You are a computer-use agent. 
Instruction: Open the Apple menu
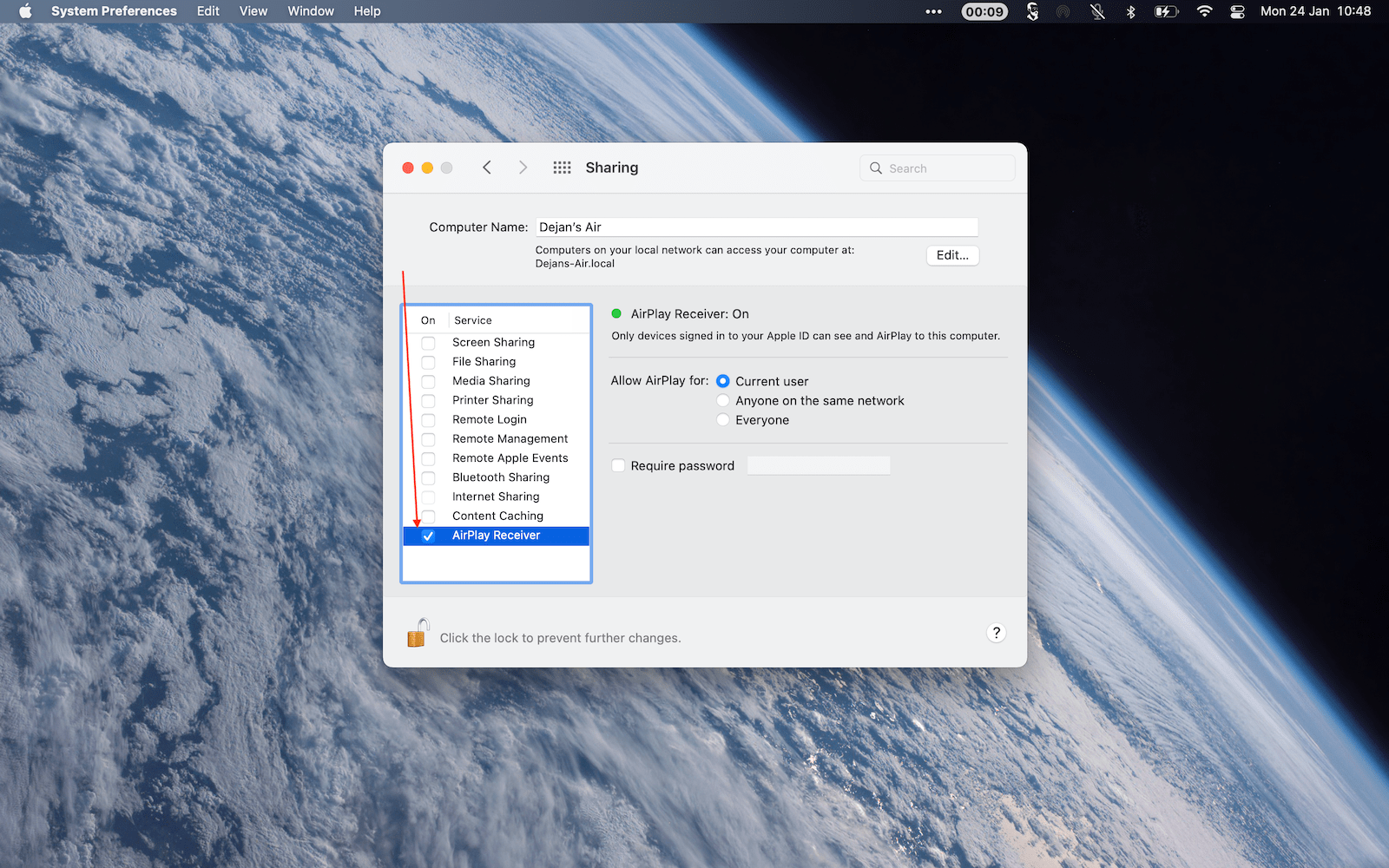[x=25, y=11]
